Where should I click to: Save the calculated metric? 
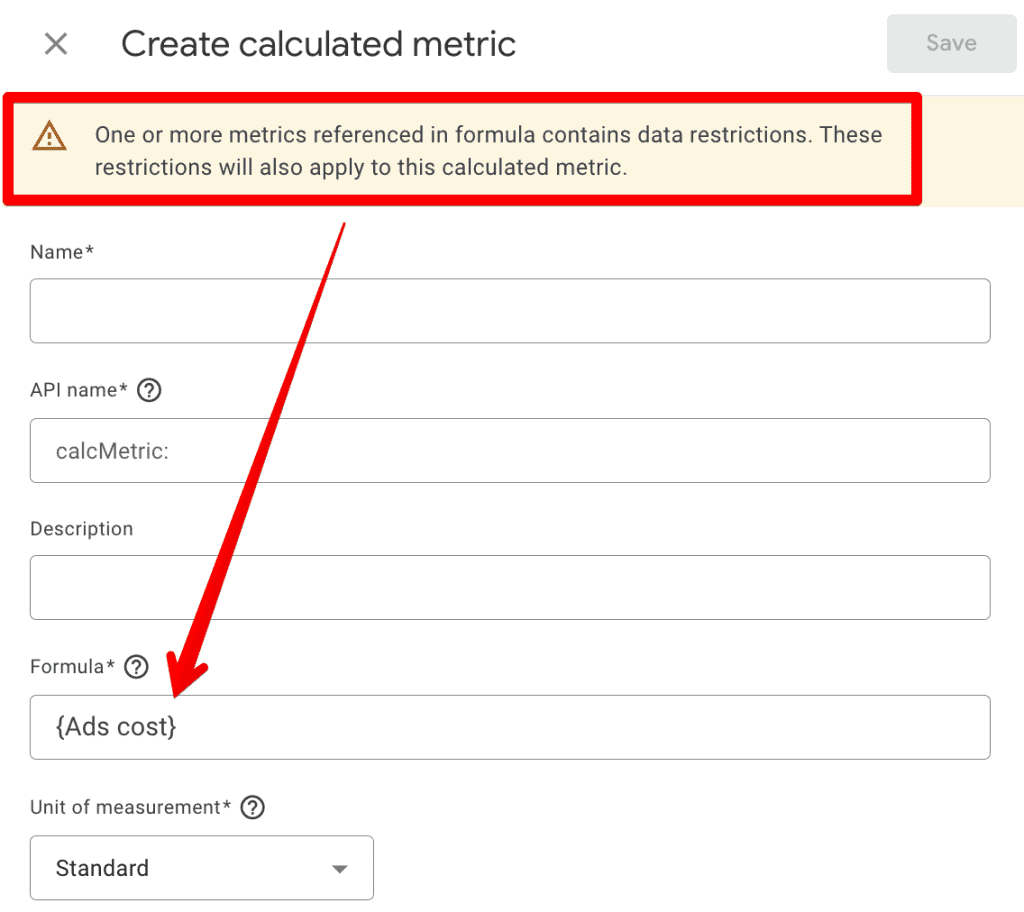pyautogui.click(x=950, y=43)
